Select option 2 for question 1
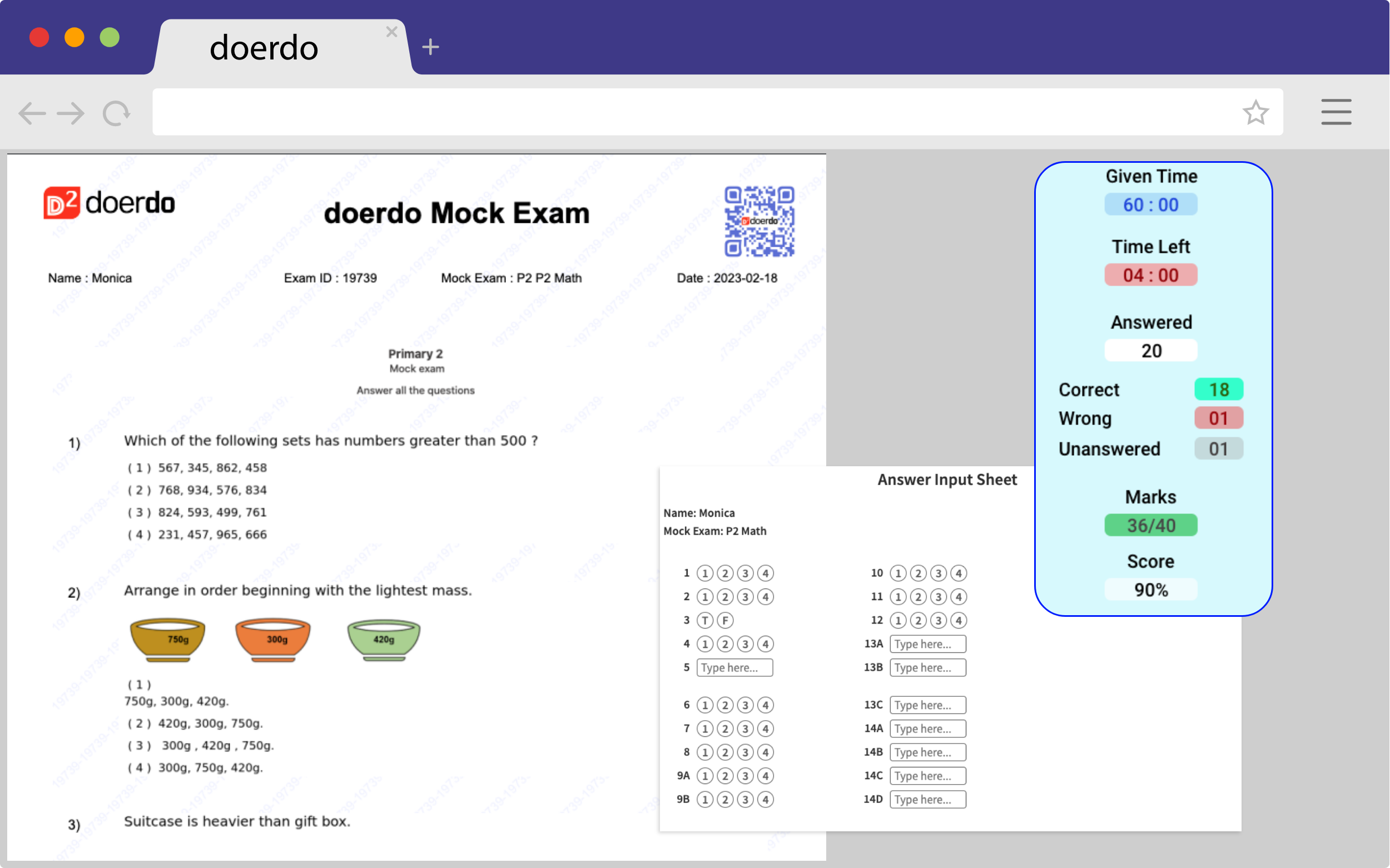 pos(725,573)
